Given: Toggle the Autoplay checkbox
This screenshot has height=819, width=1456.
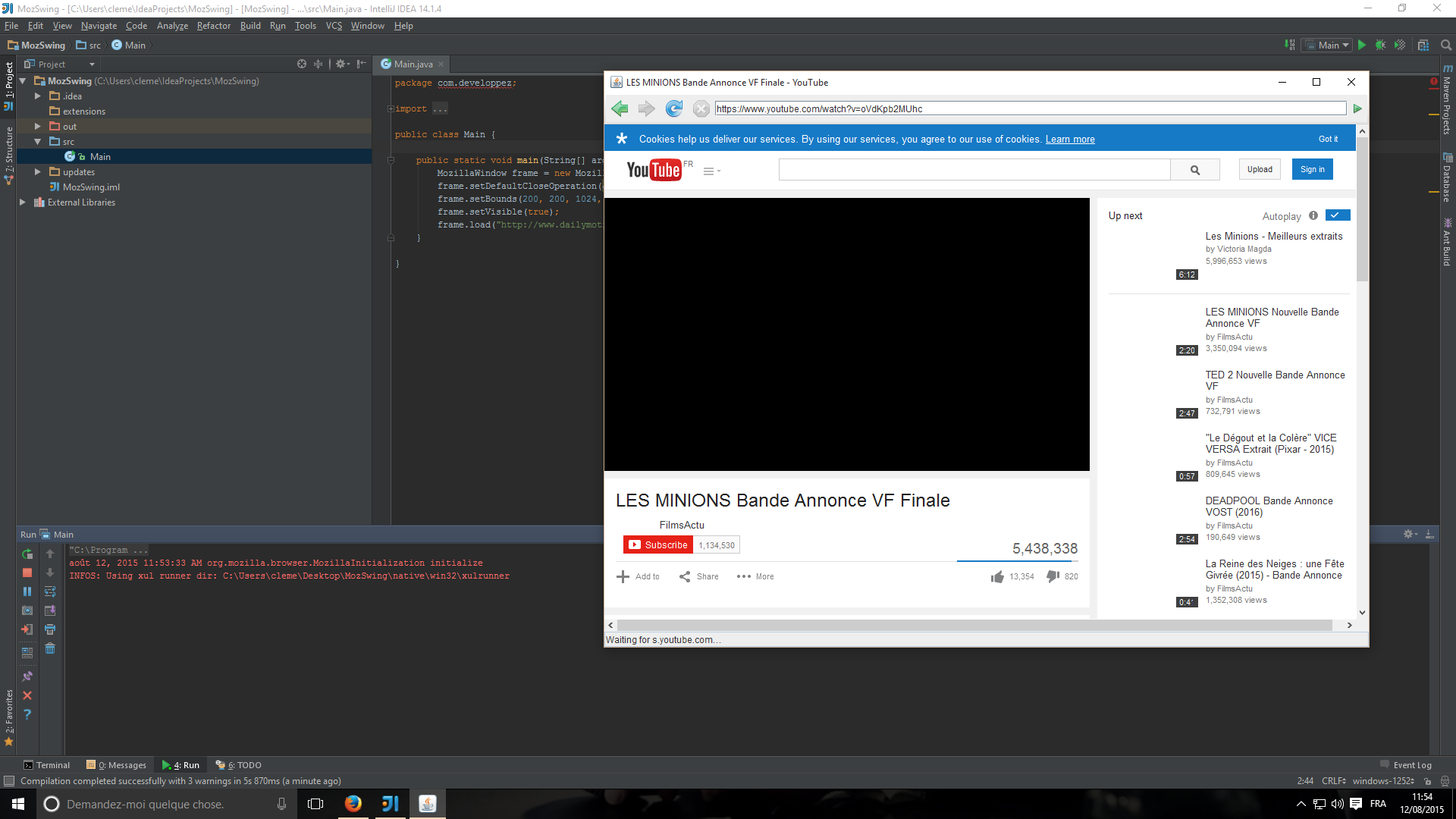Looking at the screenshot, I should (1338, 215).
